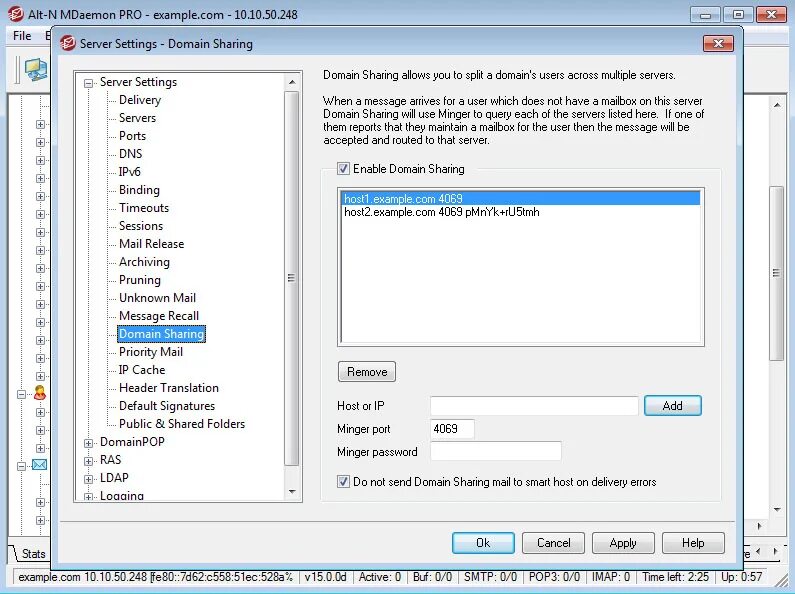Click the POP3: 0/0 status bar entry
Screen dimensions: 795x594
click(x=554, y=577)
